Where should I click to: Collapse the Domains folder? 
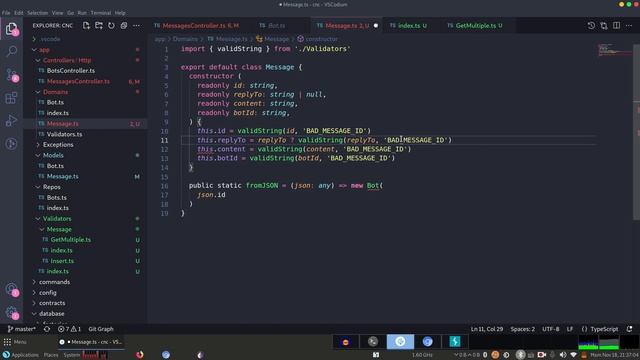point(56,92)
